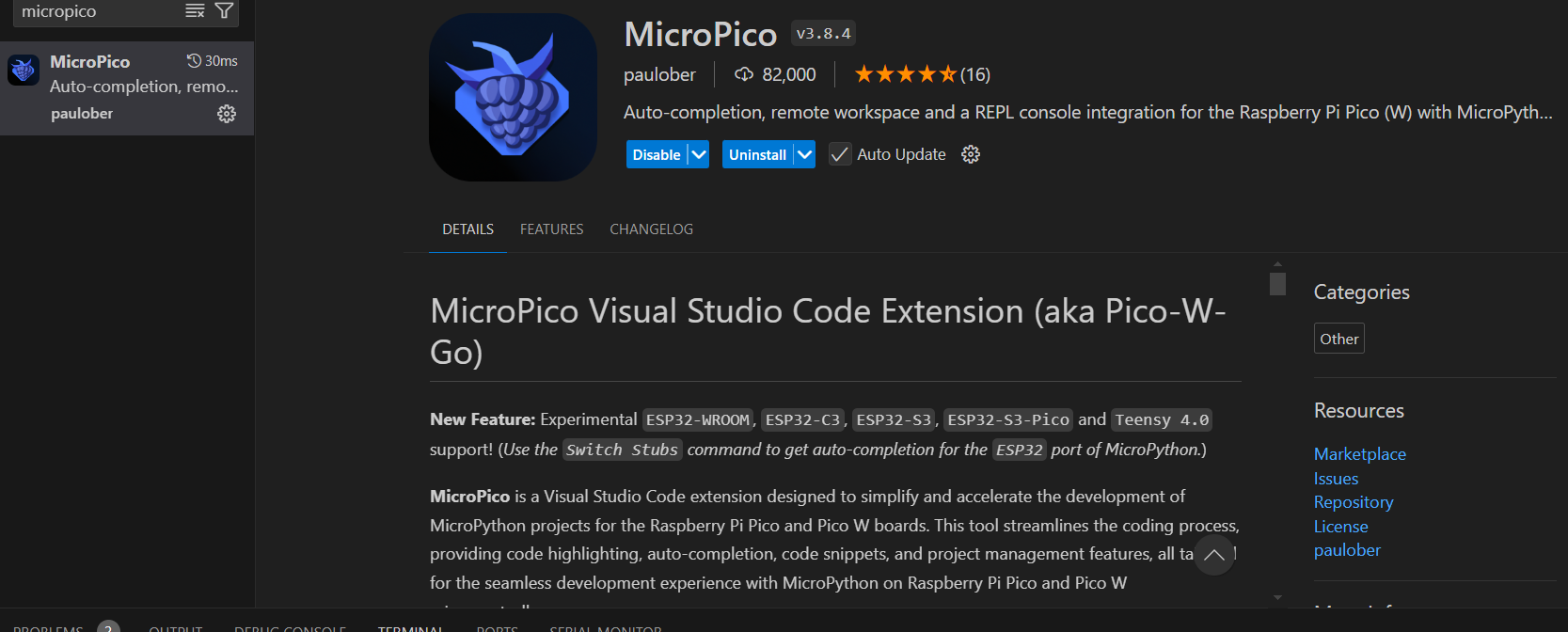The width and height of the screenshot is (1568, 632).
Task: Clear the extensions search results icon
Action: click(x=195, y=11)
